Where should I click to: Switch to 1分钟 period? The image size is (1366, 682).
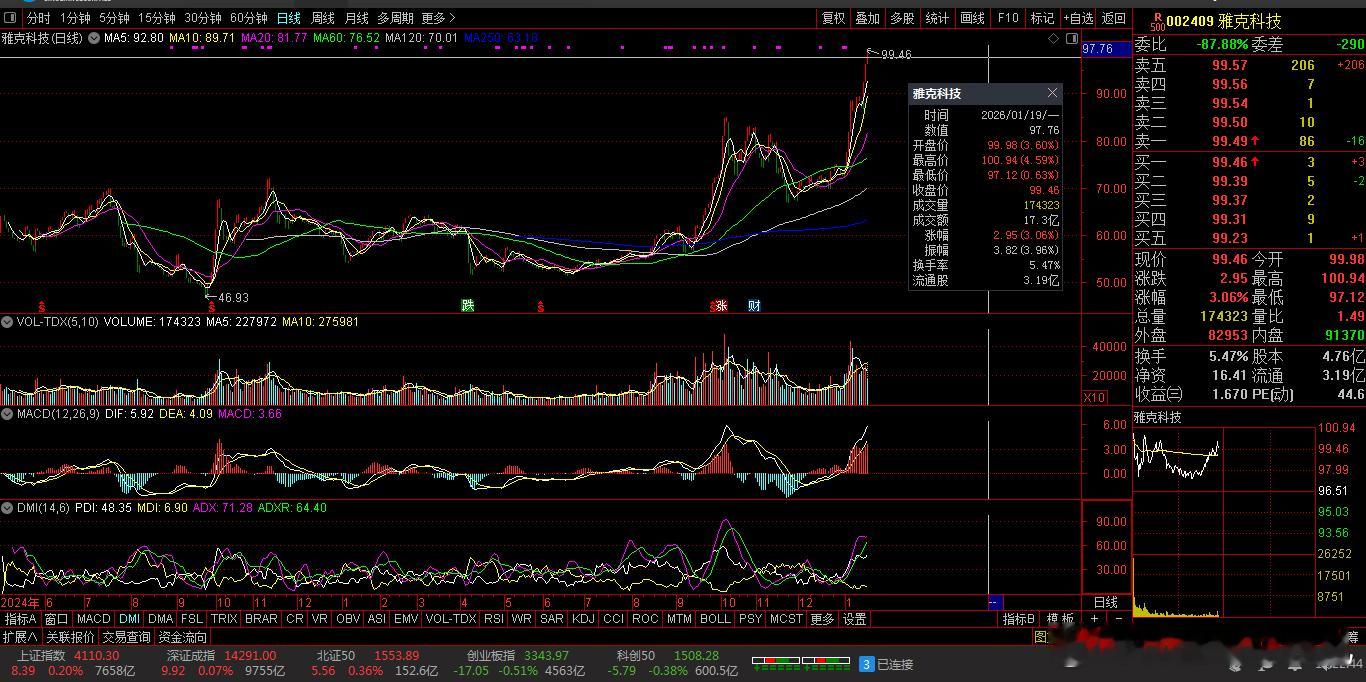tap(75, 18)
